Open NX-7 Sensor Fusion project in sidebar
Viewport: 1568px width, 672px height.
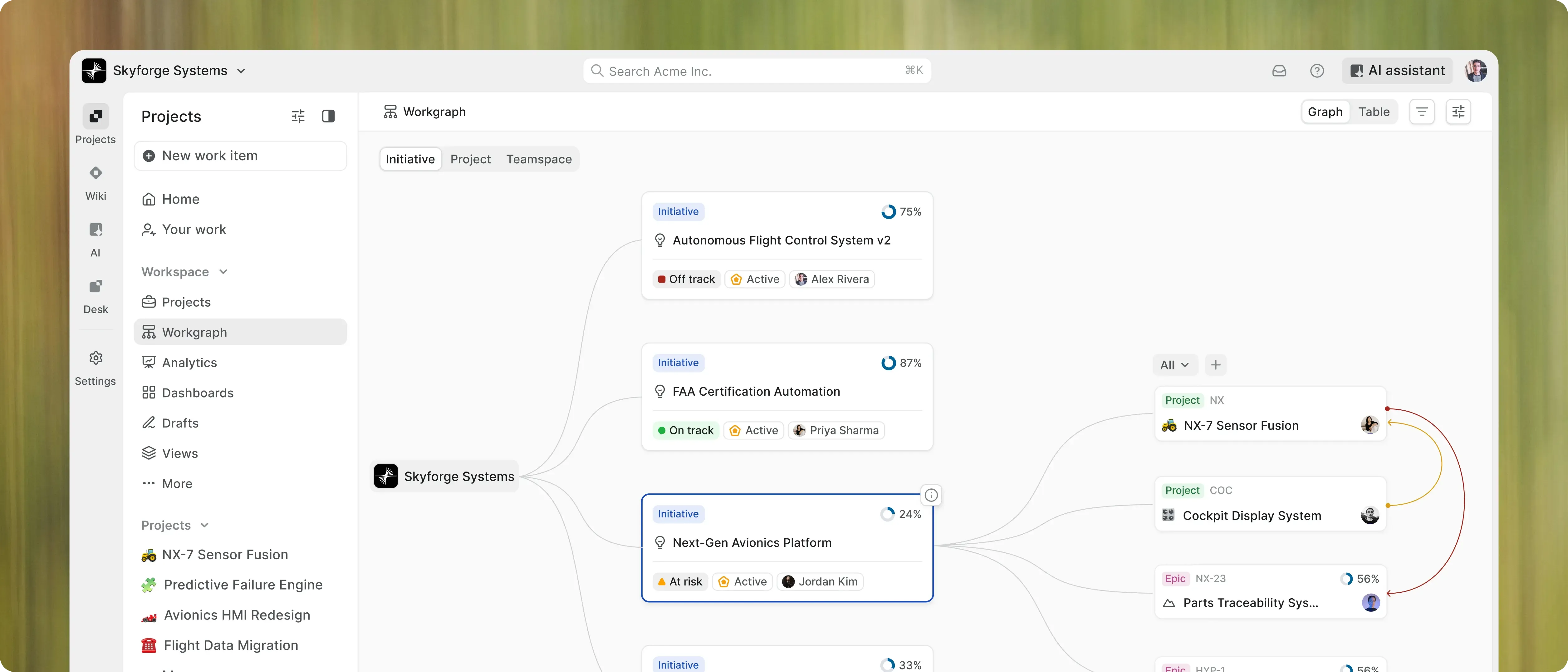click(x=240, y=554)
